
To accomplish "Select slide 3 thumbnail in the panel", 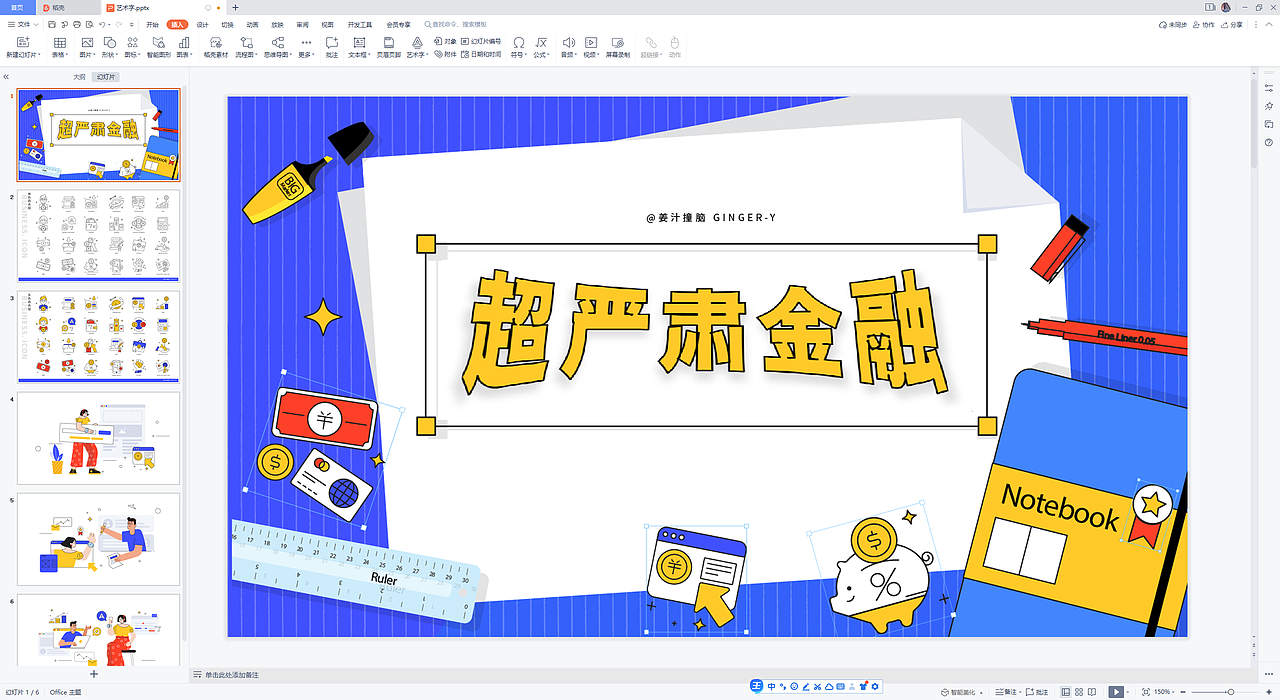I will 97,334.
